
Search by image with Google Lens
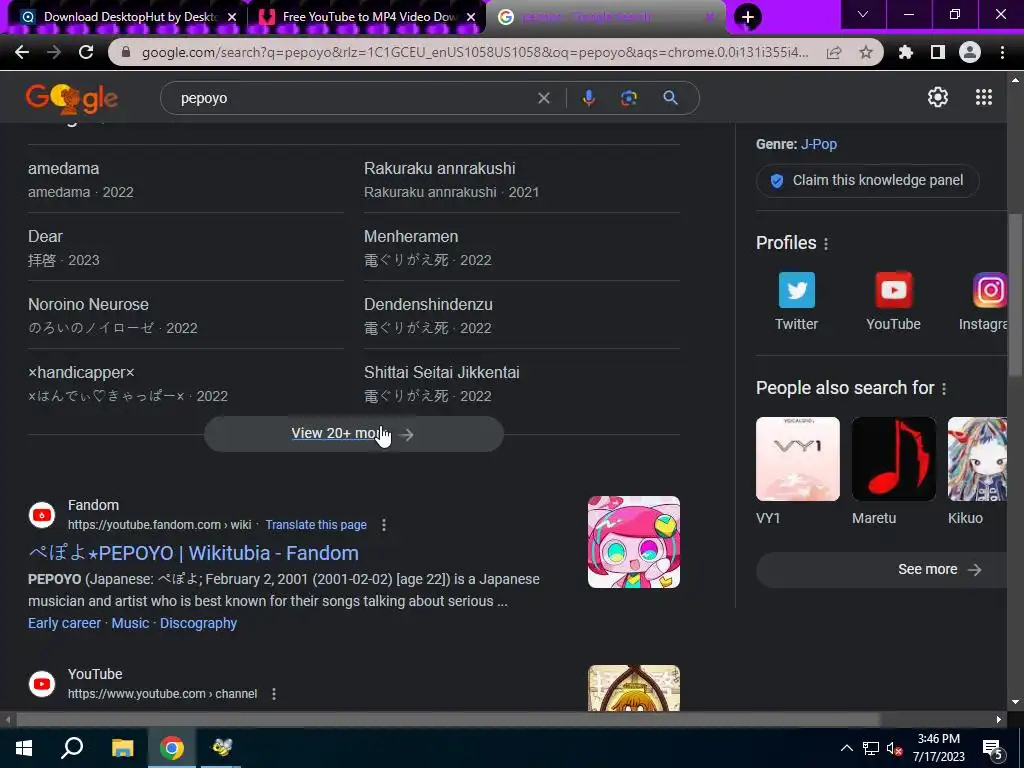pos(629,98)
